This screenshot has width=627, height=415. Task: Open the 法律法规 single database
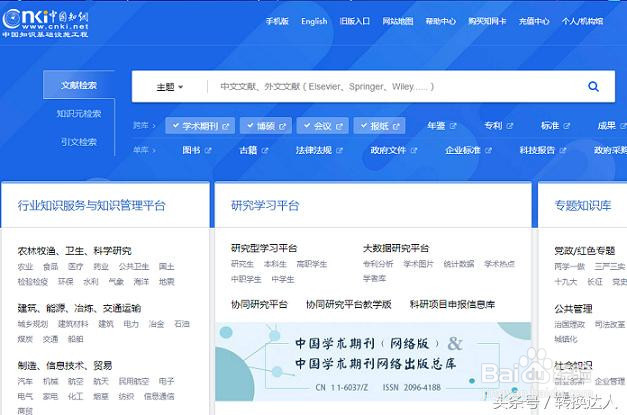[314, 150]
